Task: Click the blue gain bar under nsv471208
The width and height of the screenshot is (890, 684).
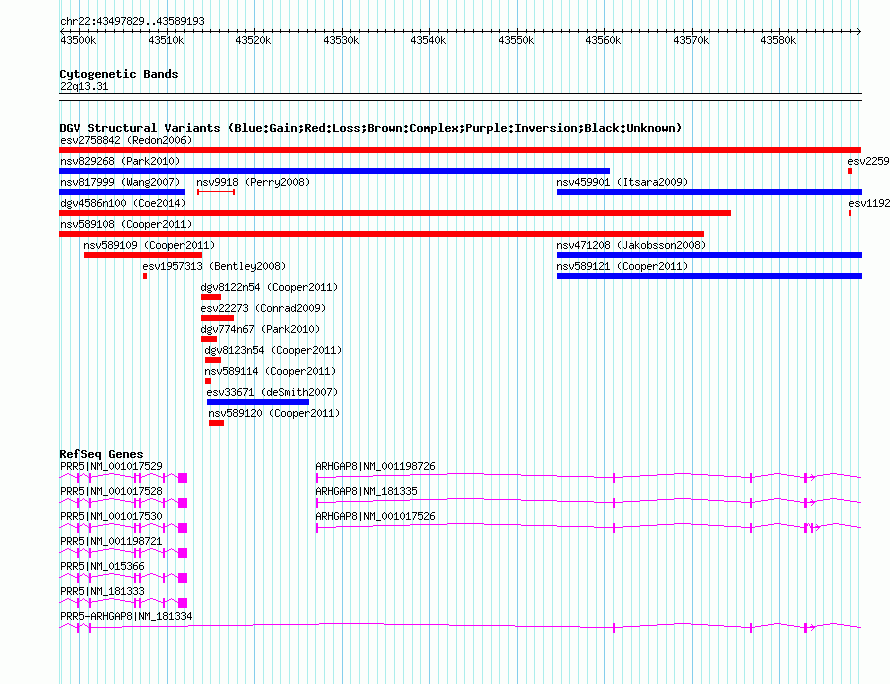Action: [710, 255]
